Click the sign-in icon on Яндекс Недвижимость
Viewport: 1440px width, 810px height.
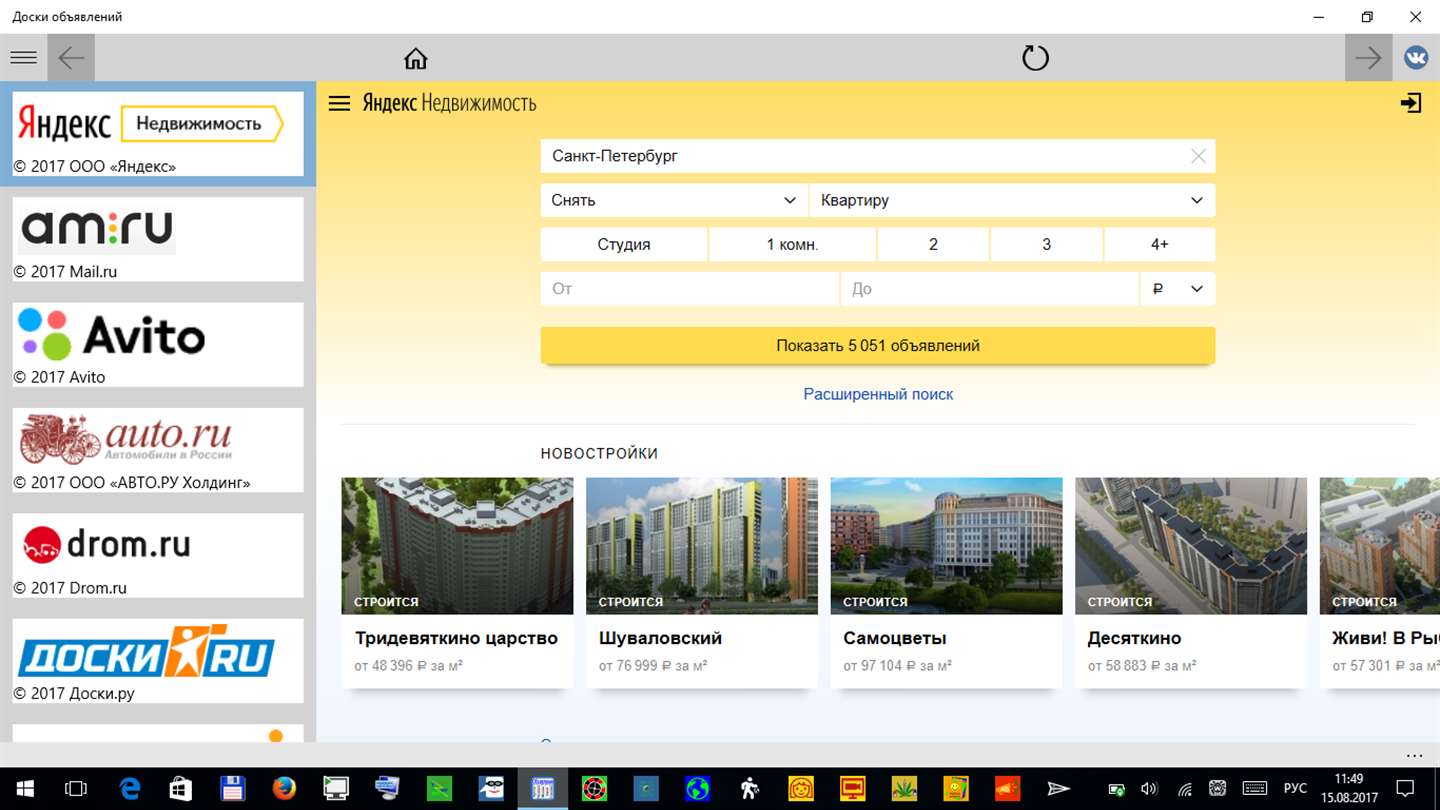tap(1411, 103)
